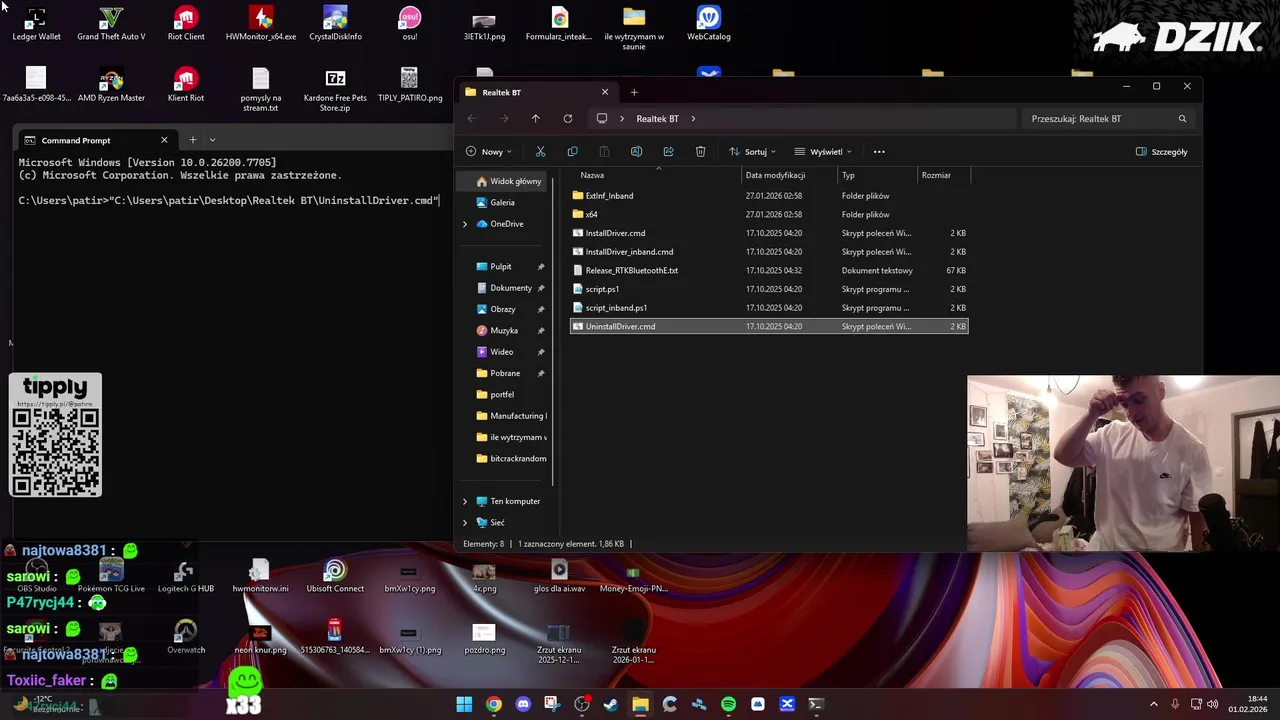Open the Wyświetl view dropdown
Screen dimensions: 1280x720
click(x=823, y=152)
